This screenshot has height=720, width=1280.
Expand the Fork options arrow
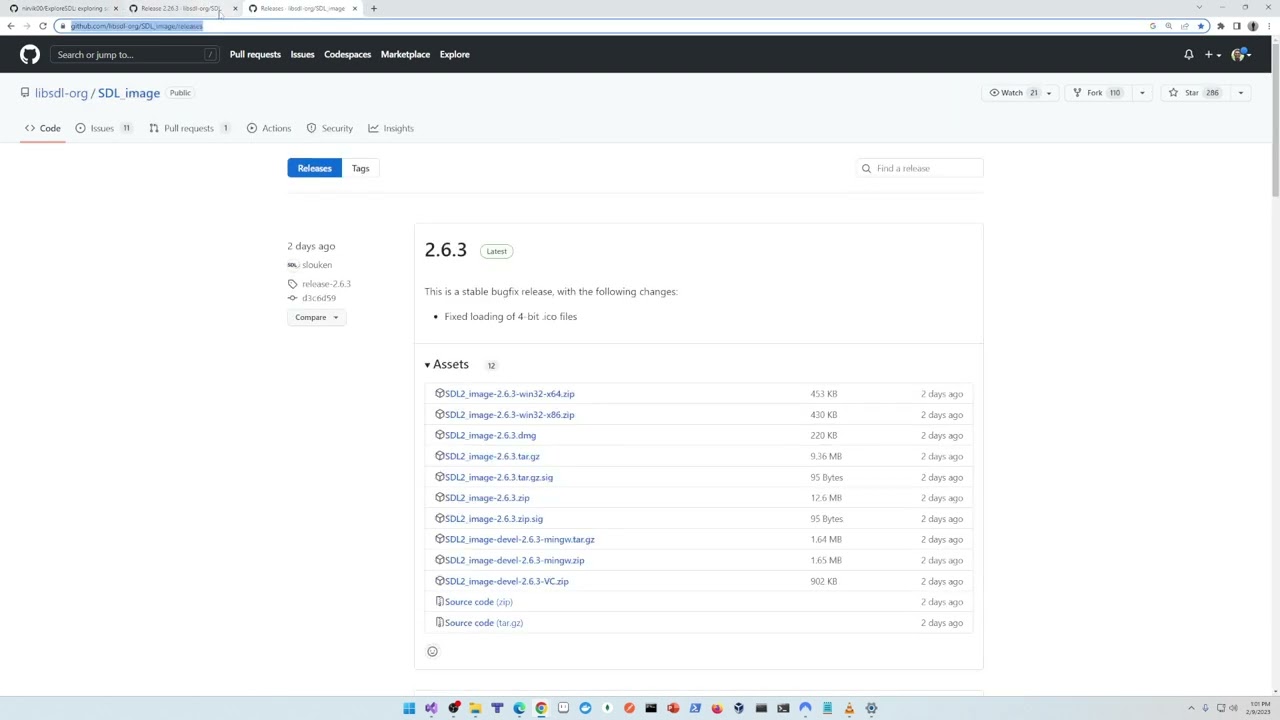pyautogui.click(x=1142, y=93)
